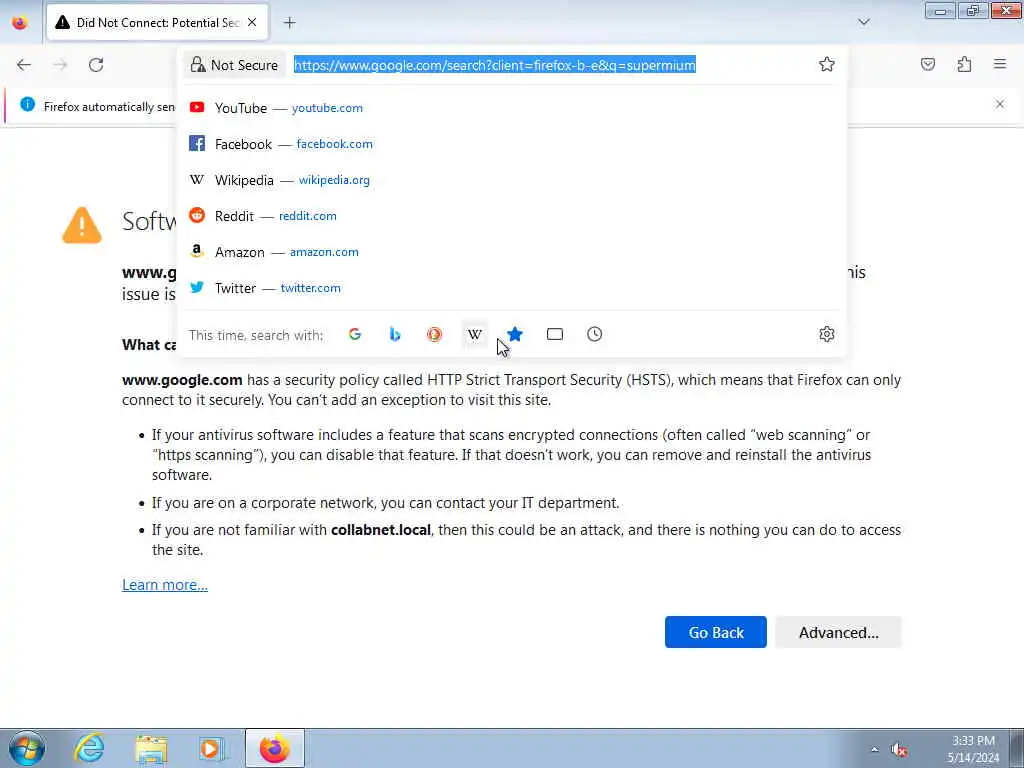Launch Internet Explorer from taskbar
Image resolution: width=1024 pixels, height=768 pixels.
point(89,748)
